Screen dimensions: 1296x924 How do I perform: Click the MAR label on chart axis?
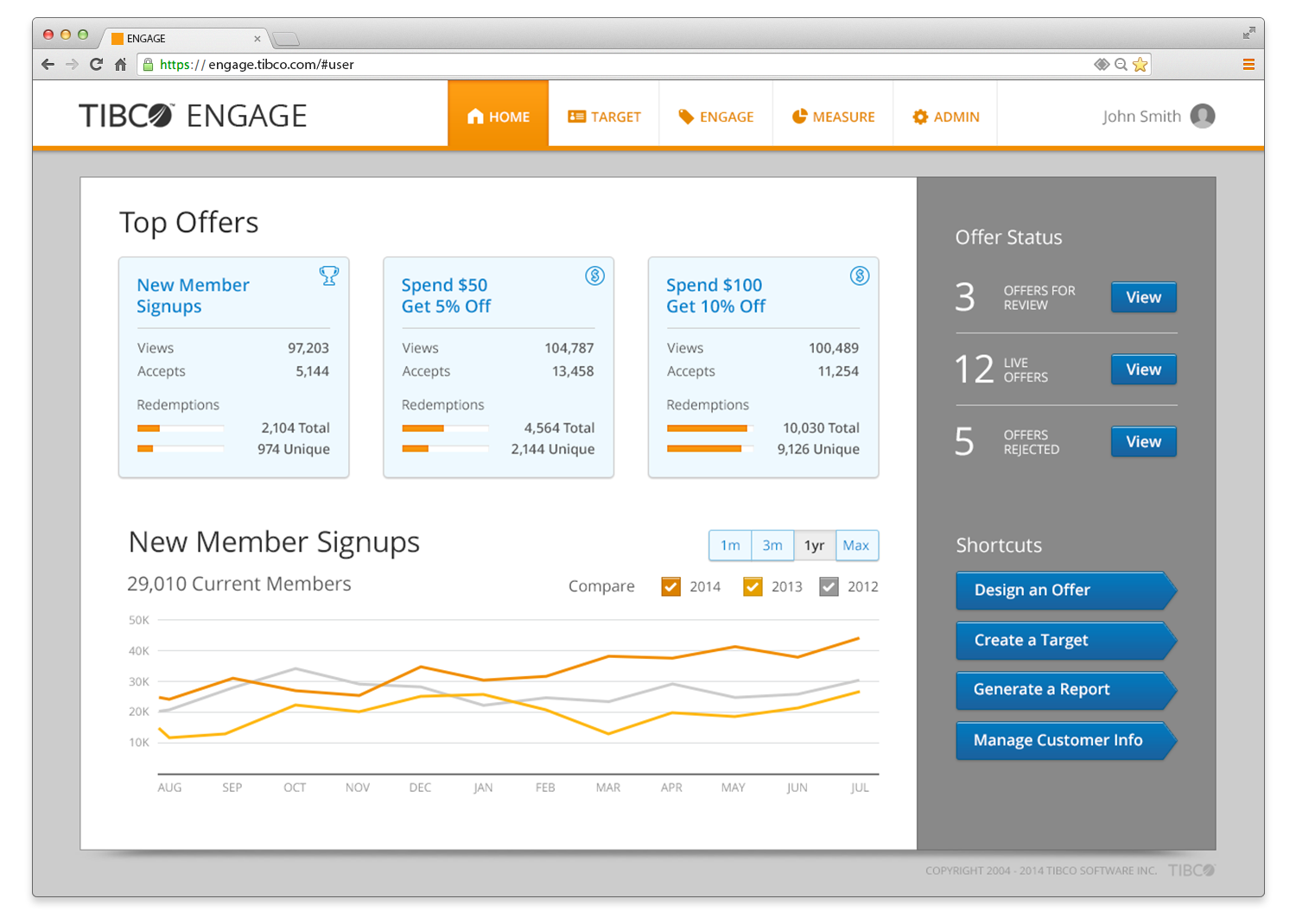click(608, 788)
